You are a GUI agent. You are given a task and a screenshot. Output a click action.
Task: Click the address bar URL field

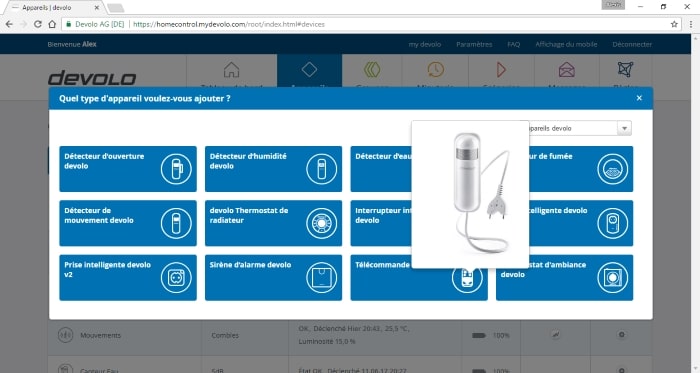371,24
